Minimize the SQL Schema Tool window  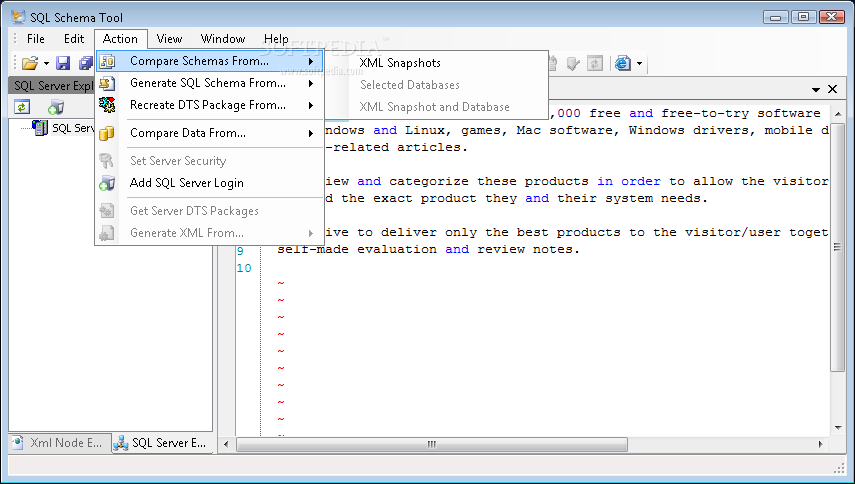click(x=775, y=17)
